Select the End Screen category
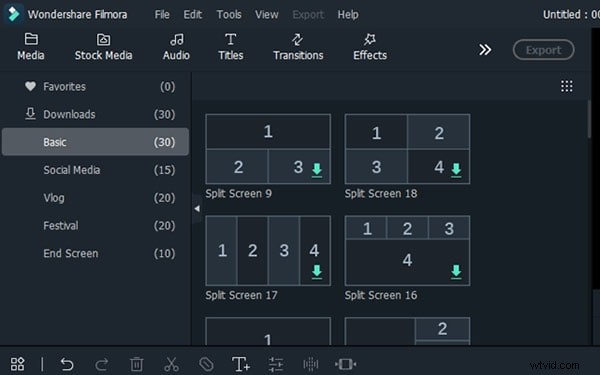This screenshot has width=600, height=375. (x=95, y=253)
